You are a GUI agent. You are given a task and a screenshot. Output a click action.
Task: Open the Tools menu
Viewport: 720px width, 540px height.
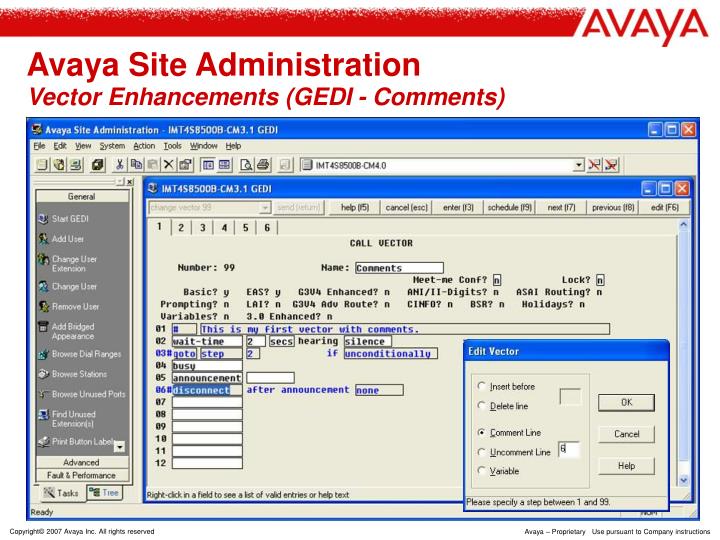point(173,146)
